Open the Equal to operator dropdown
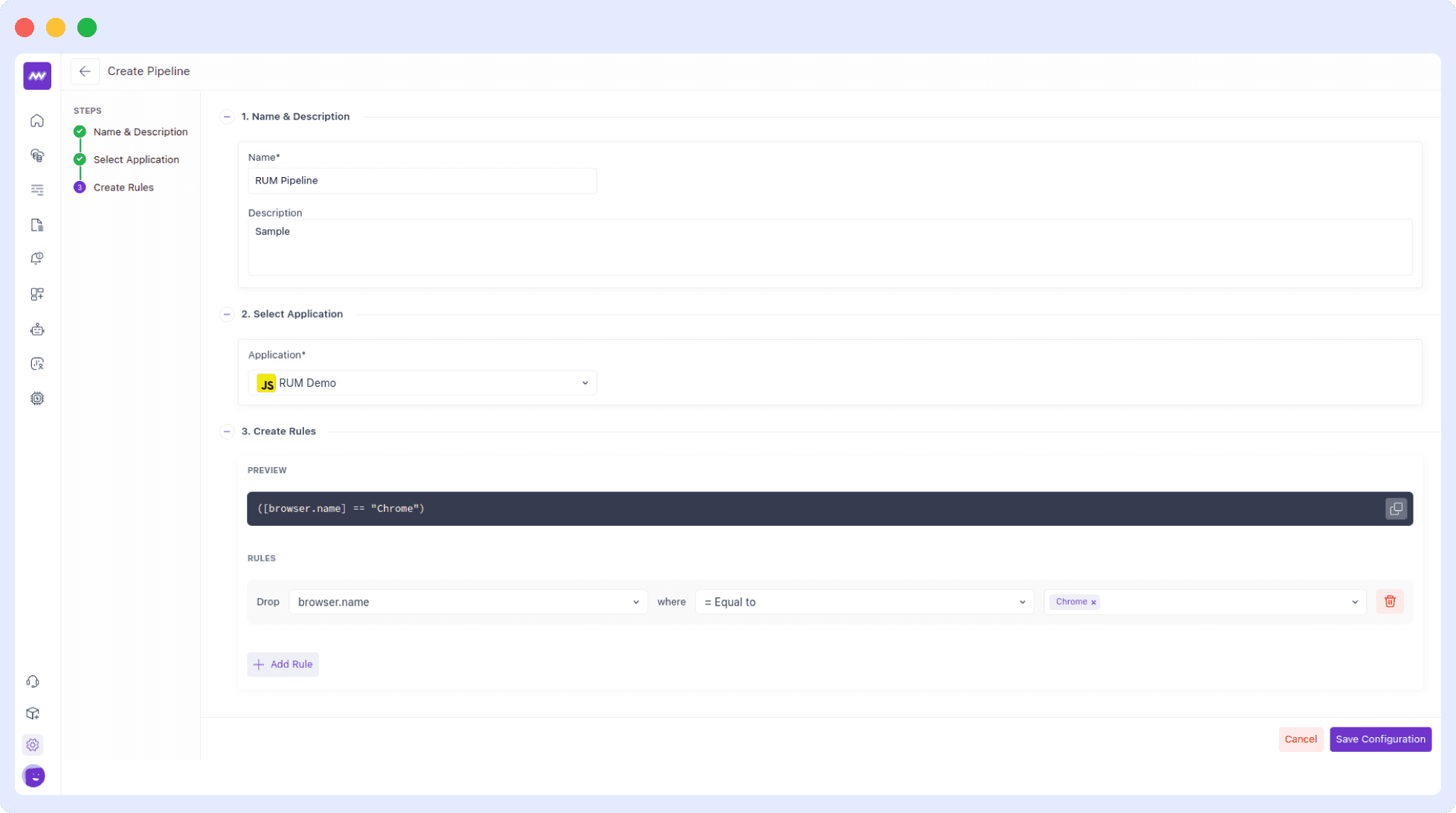1456x813 pixels. (x=864, y=602)
